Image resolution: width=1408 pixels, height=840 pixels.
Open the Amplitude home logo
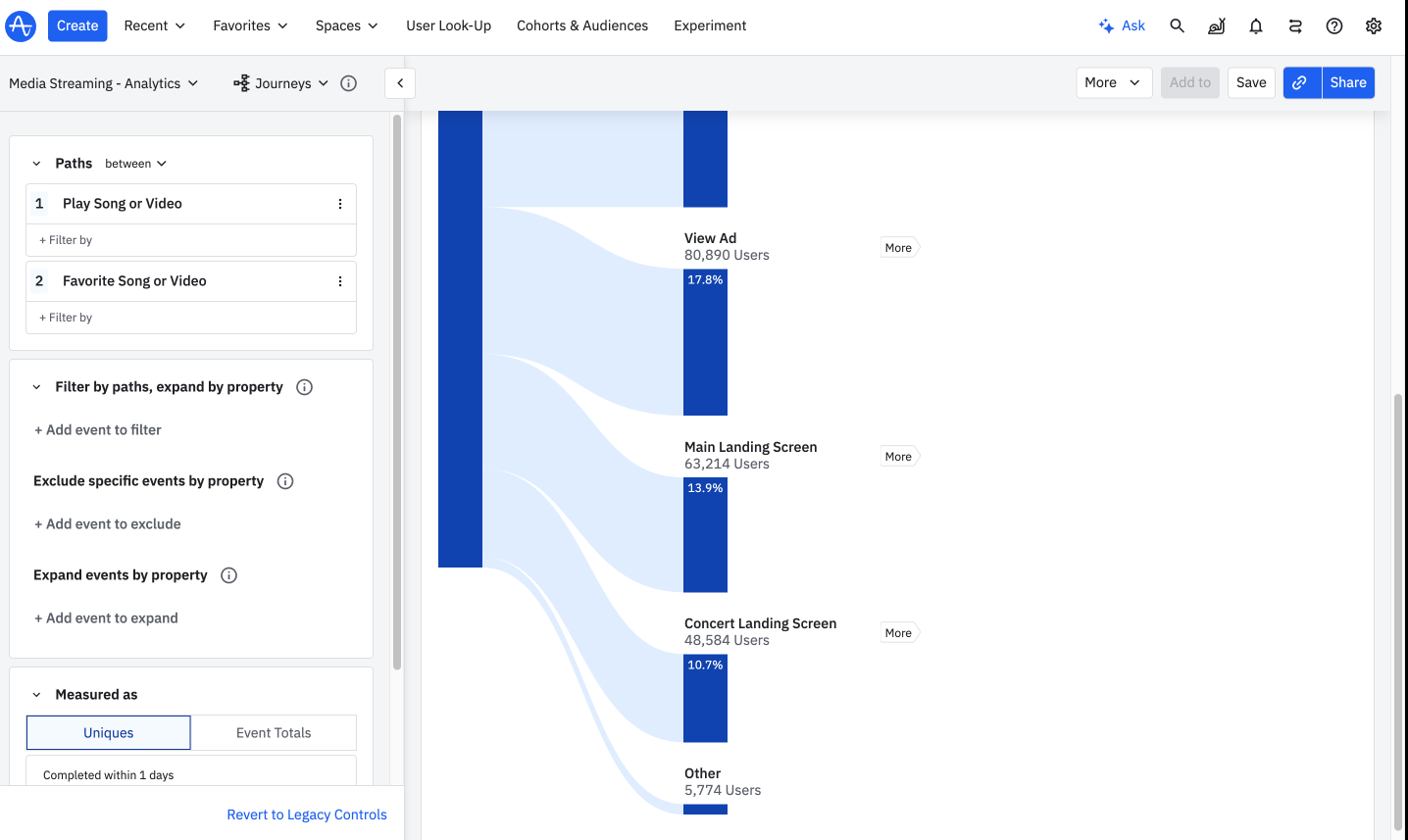[x=21, y=25]
